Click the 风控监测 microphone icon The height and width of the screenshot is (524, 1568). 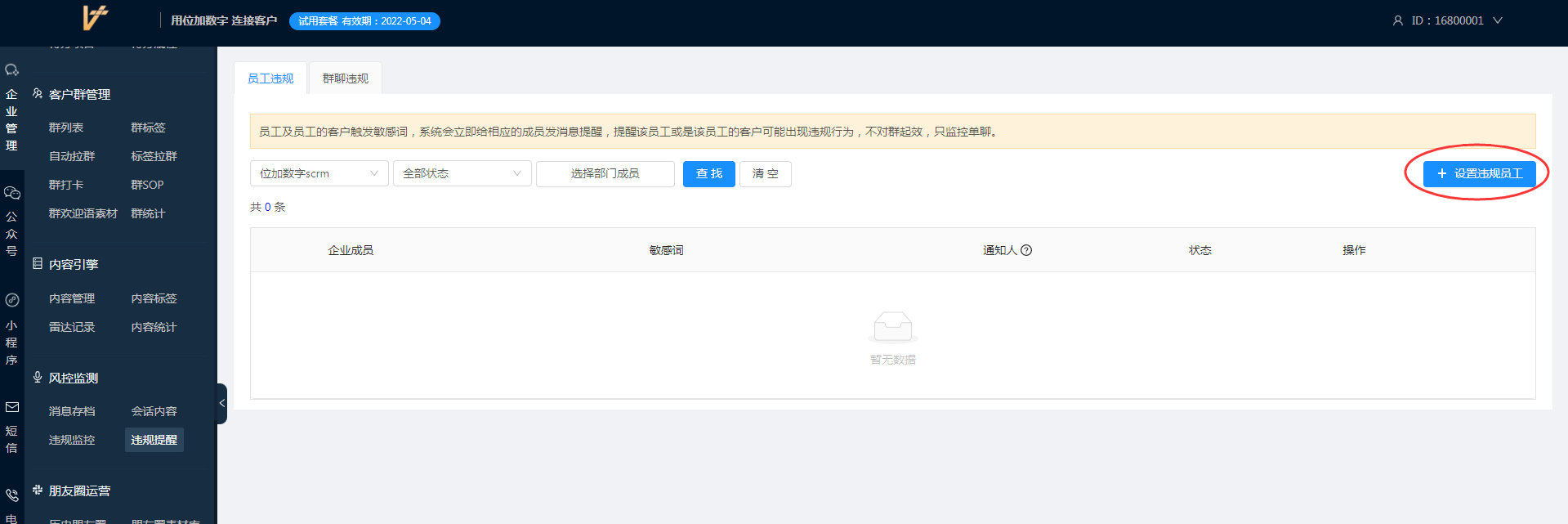click(x=38, y=378)
